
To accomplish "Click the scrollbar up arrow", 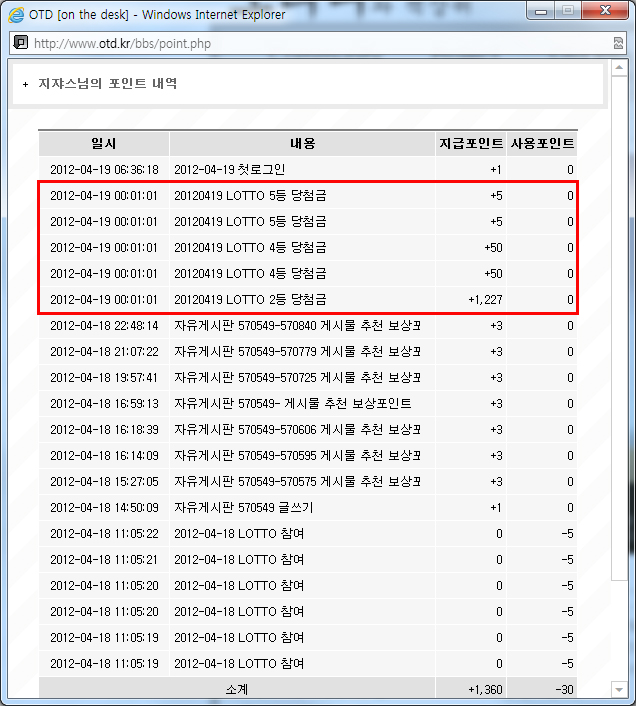I will tap(619, 68).
